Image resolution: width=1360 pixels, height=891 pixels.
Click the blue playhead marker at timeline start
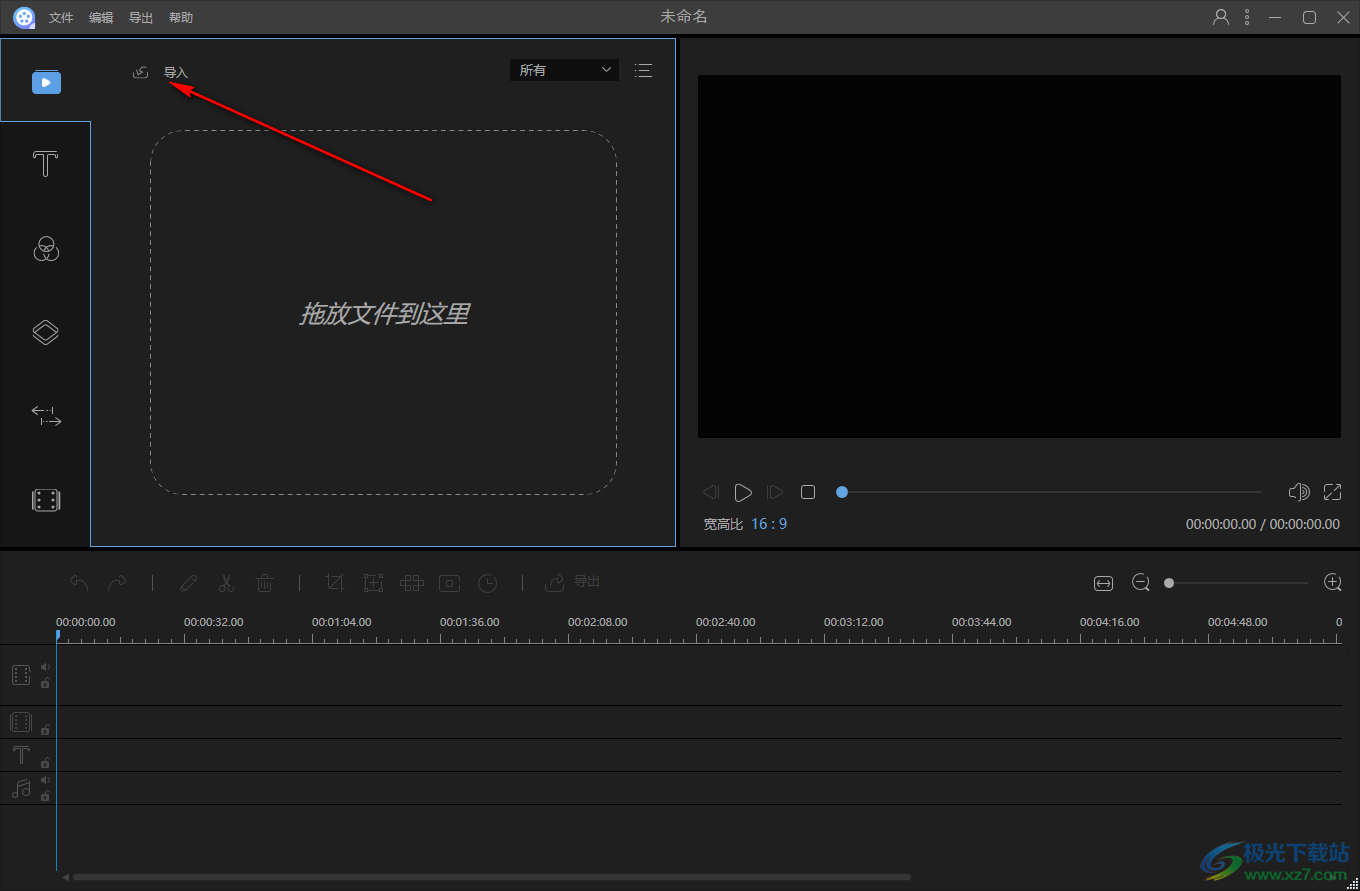click(57, 634)
